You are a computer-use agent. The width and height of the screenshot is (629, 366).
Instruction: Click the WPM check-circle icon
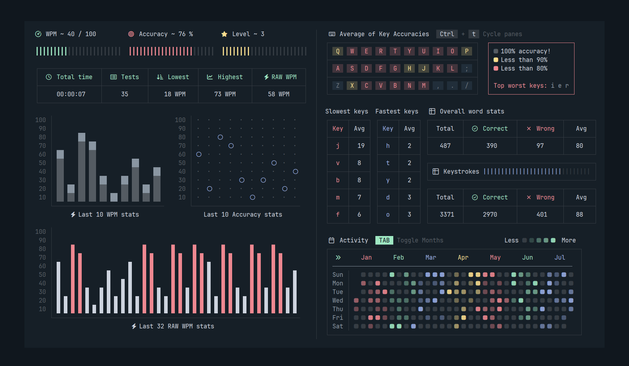[38, 34]
